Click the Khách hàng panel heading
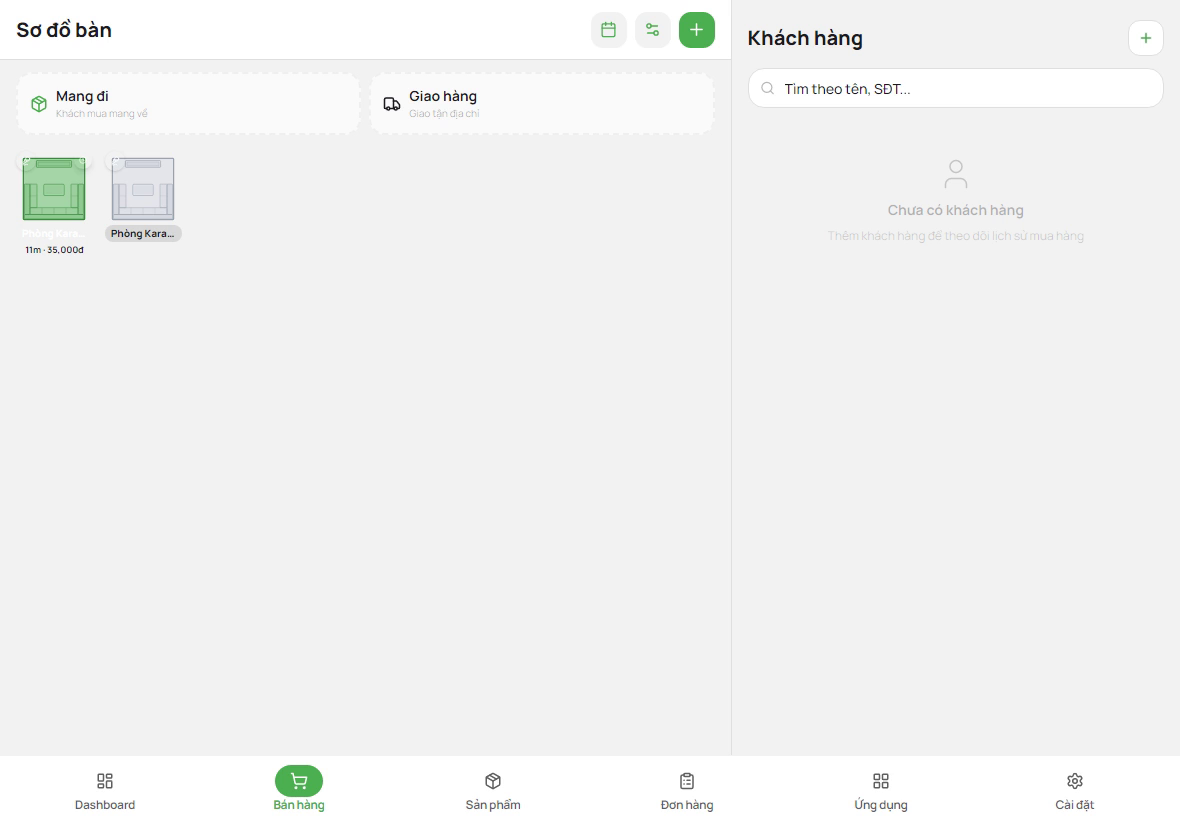Screen dimensions: 1180x820 (x=805, y=38)
